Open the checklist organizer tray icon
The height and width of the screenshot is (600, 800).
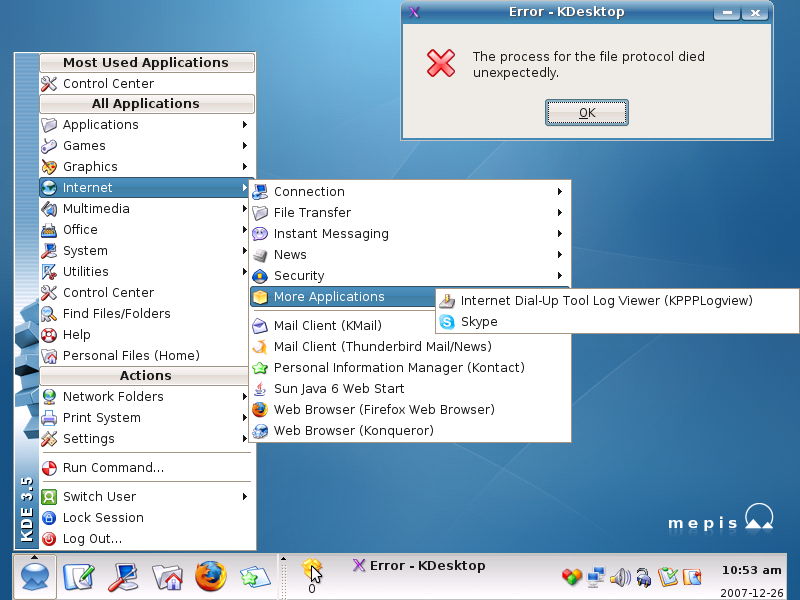[x=667, y=577]
